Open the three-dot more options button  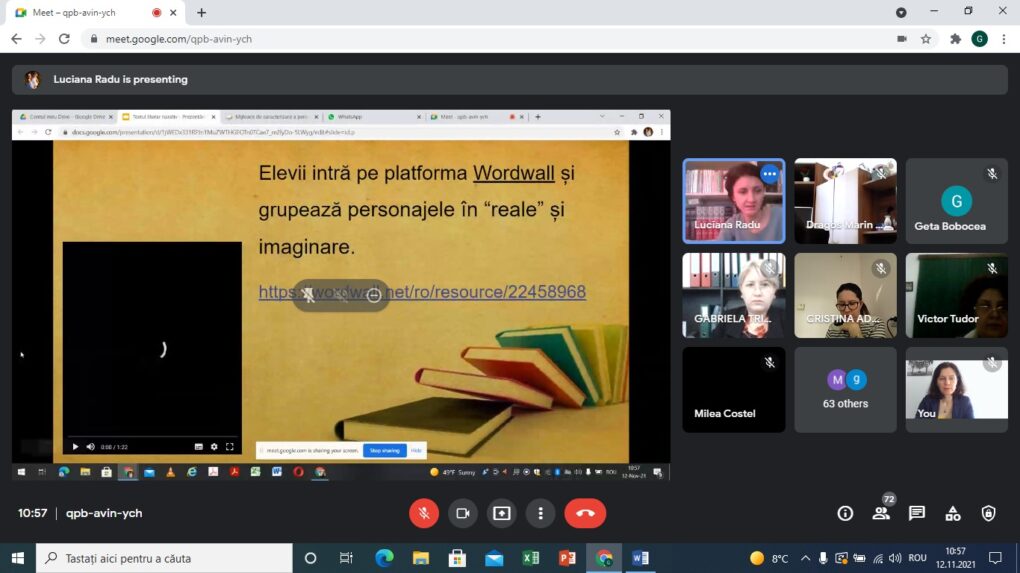(x=541, y=513)
